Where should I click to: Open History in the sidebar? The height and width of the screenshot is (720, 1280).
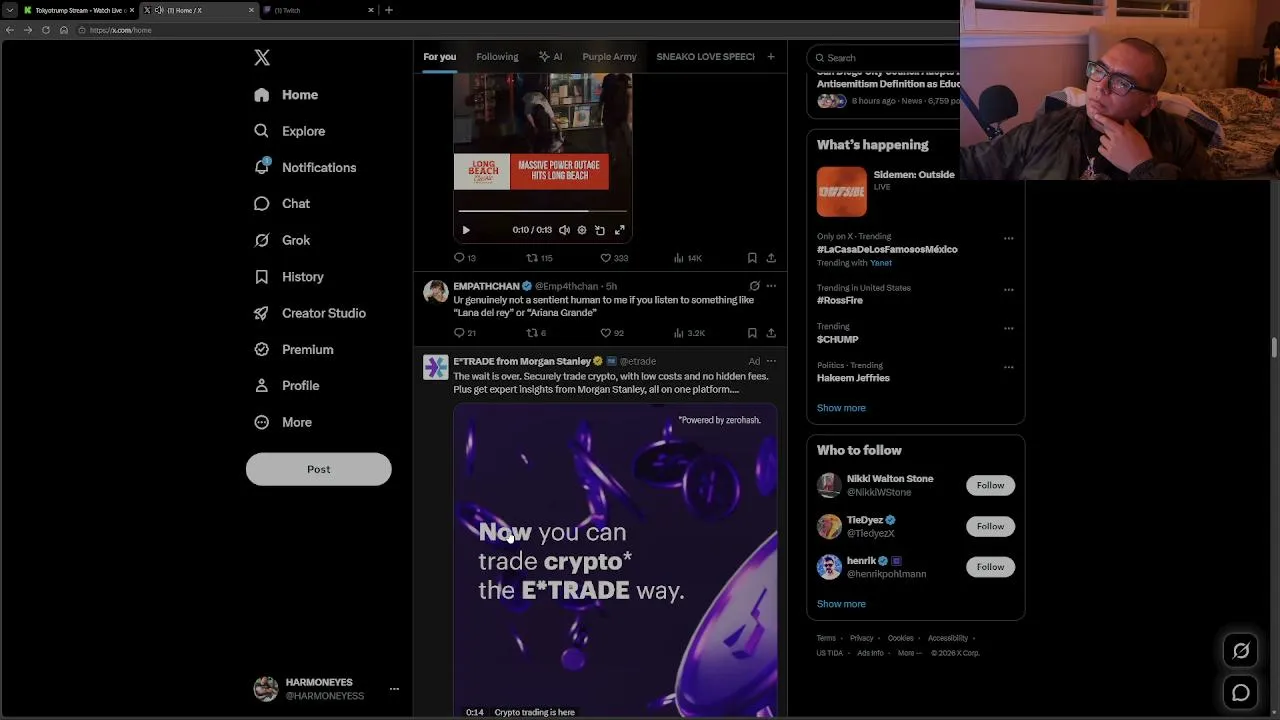click(x=289, y=277)
